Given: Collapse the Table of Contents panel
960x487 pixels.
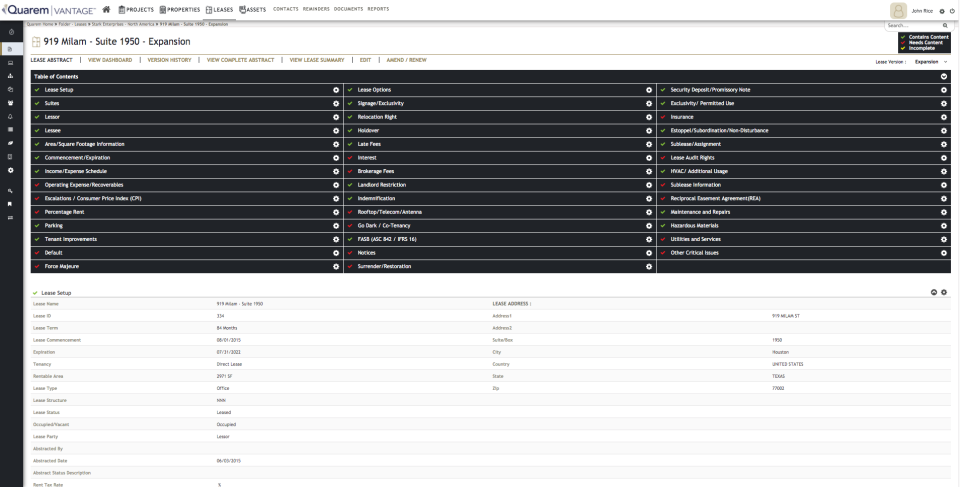Looking at the screenshot, I should click(x=943, y=77).
